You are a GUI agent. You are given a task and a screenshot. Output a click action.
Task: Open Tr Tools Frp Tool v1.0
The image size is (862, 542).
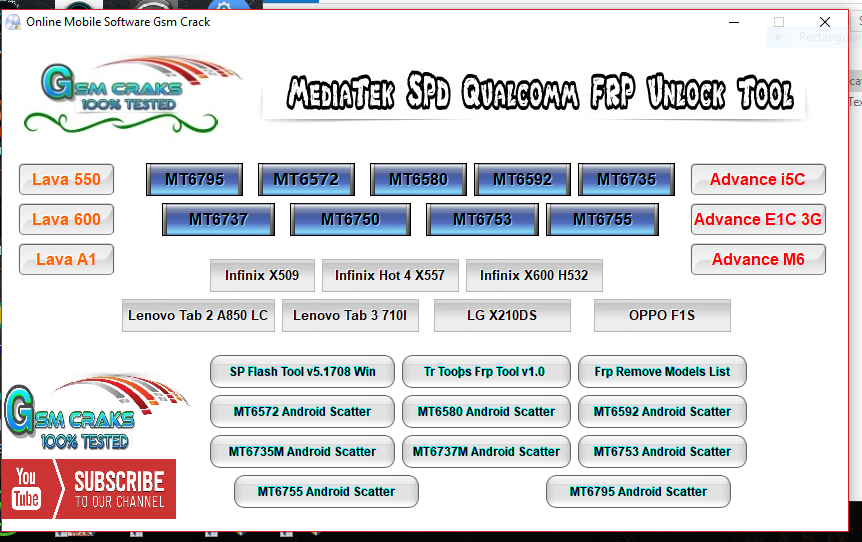coord(487,372)
